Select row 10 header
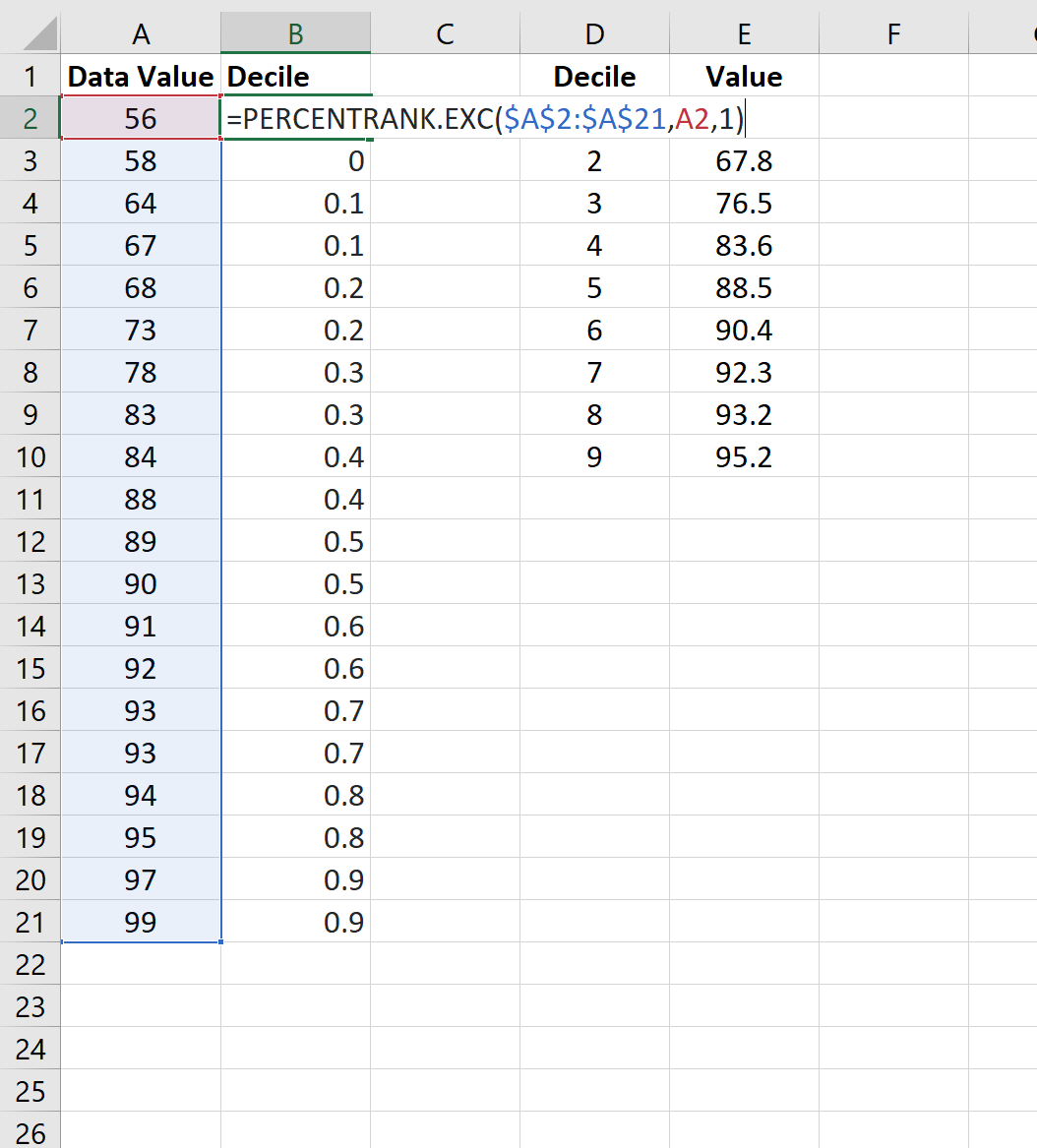Image resolution: width=1037 pixels, height=1148 pixels. (x=30, y=456)
